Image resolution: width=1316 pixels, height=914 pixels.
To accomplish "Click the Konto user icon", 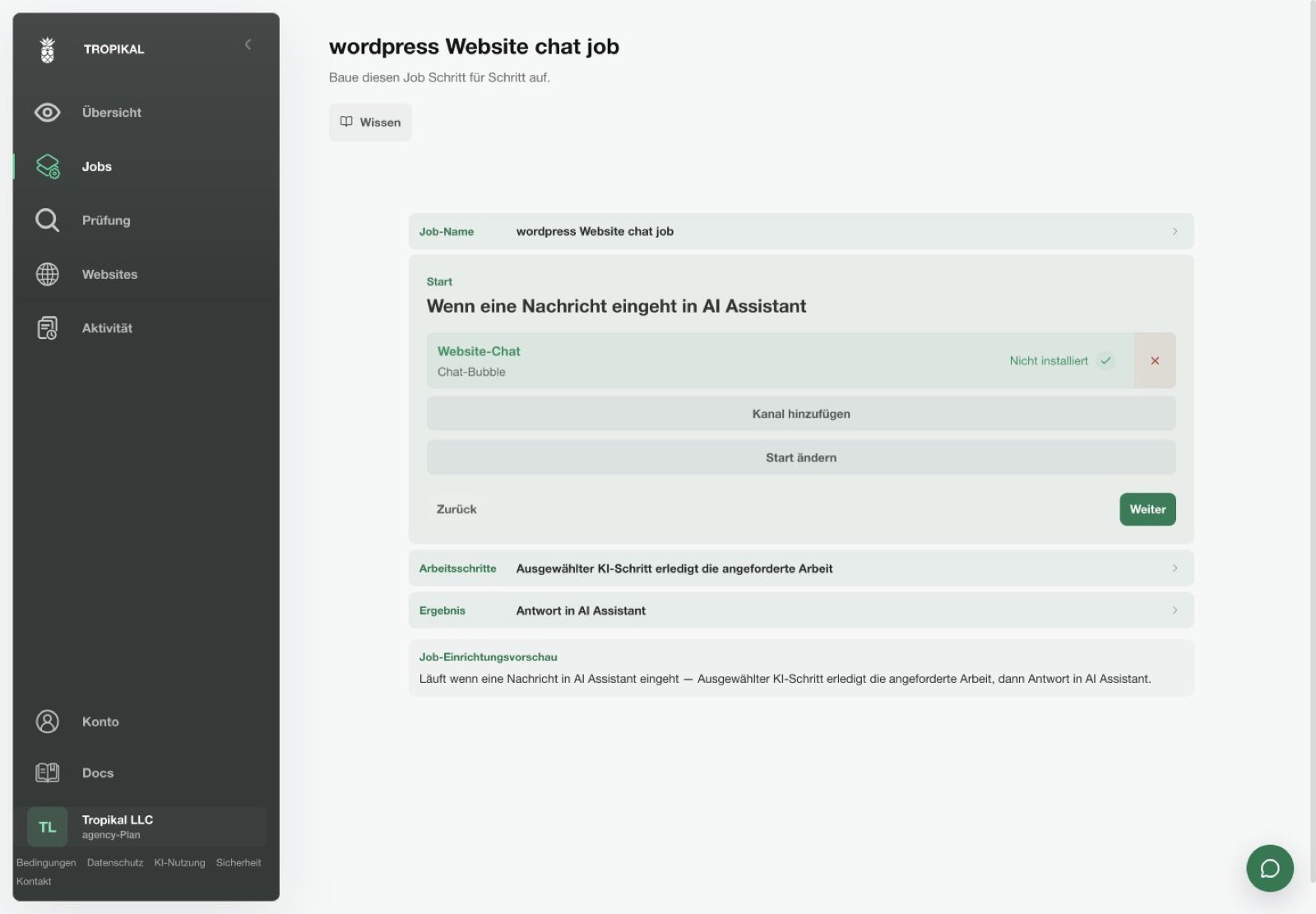I will click(48, 721).
